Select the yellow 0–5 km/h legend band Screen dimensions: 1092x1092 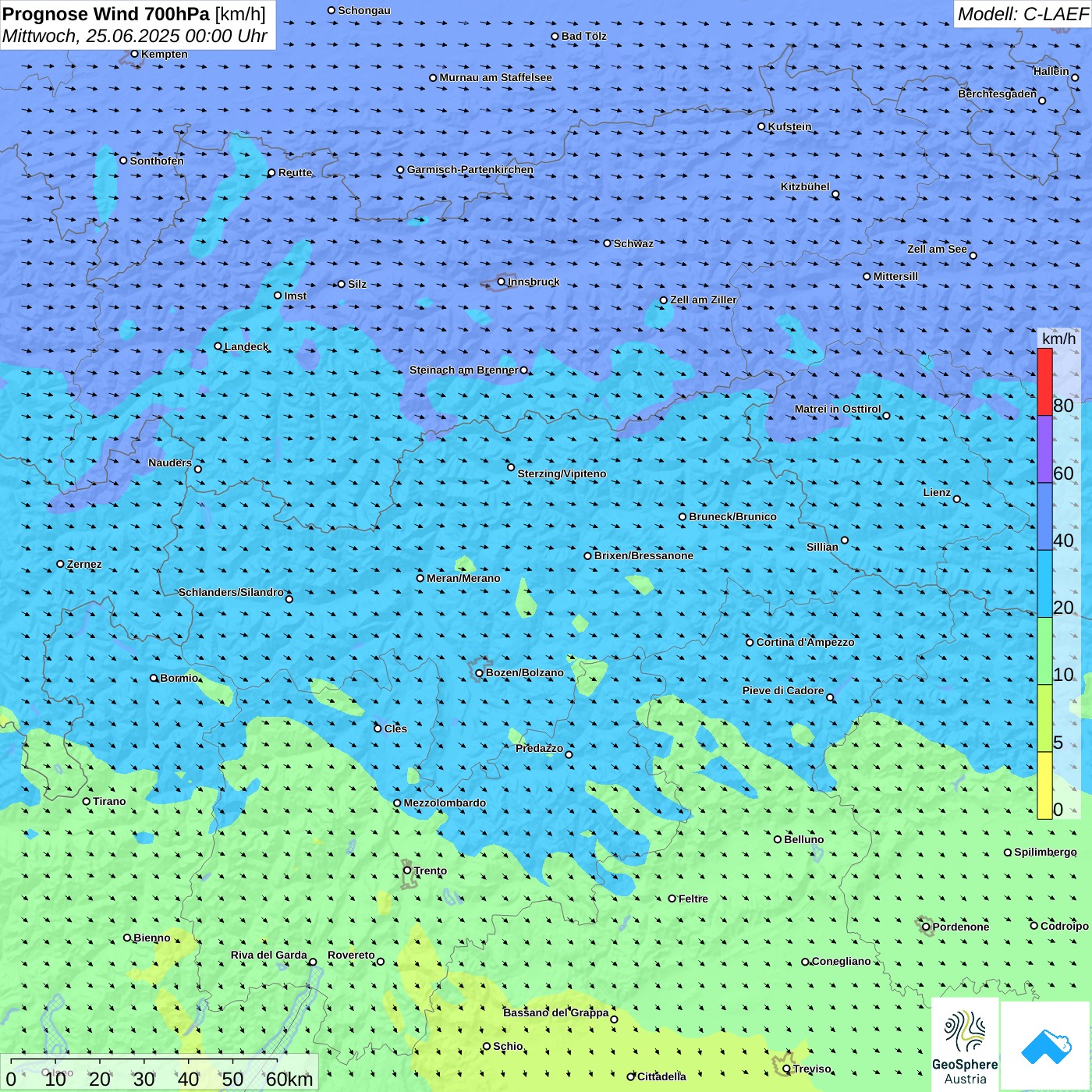tap(1044, 785)
